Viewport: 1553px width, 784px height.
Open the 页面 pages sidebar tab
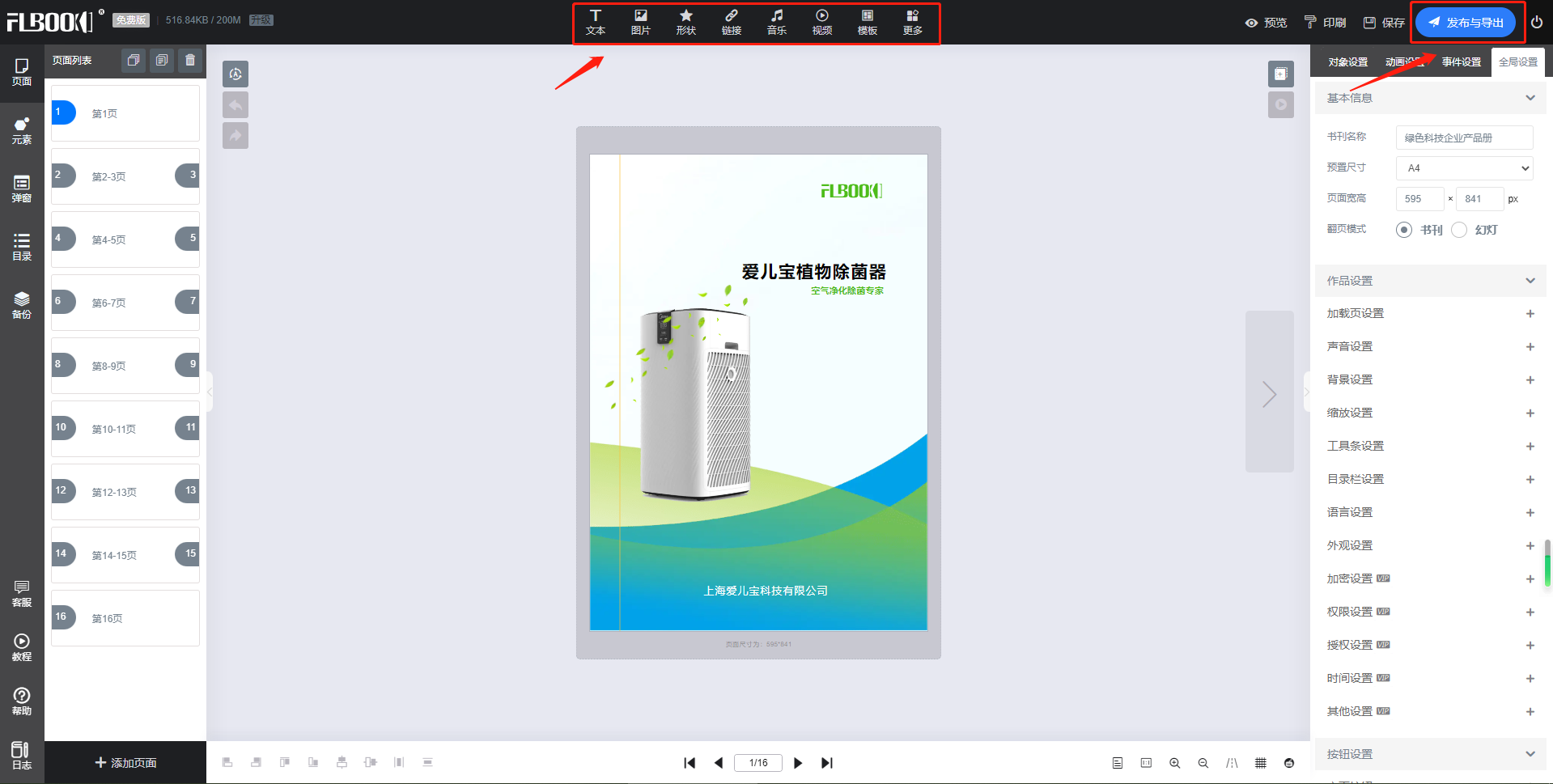click(22, 73)
